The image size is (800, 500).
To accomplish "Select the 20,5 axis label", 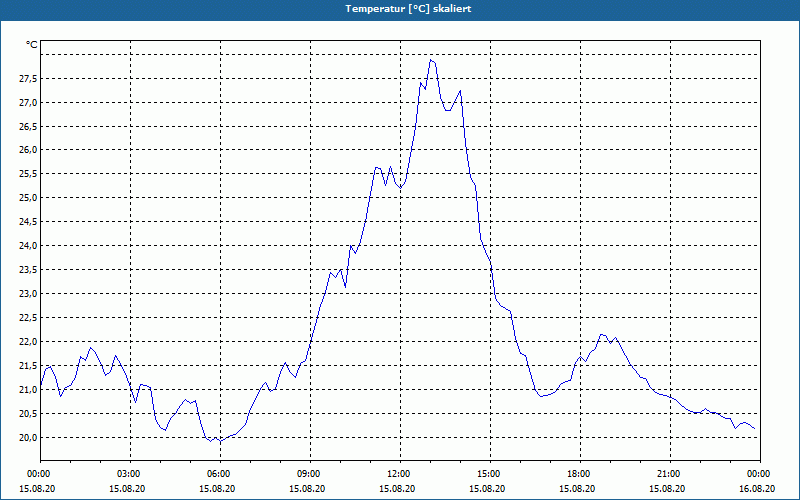I will (29, 414).
